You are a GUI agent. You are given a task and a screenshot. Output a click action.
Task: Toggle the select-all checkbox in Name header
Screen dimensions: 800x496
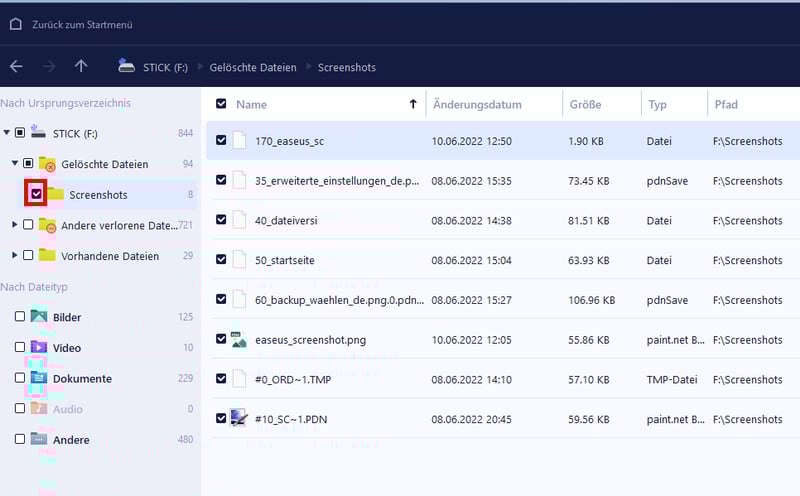click(221, 104)
